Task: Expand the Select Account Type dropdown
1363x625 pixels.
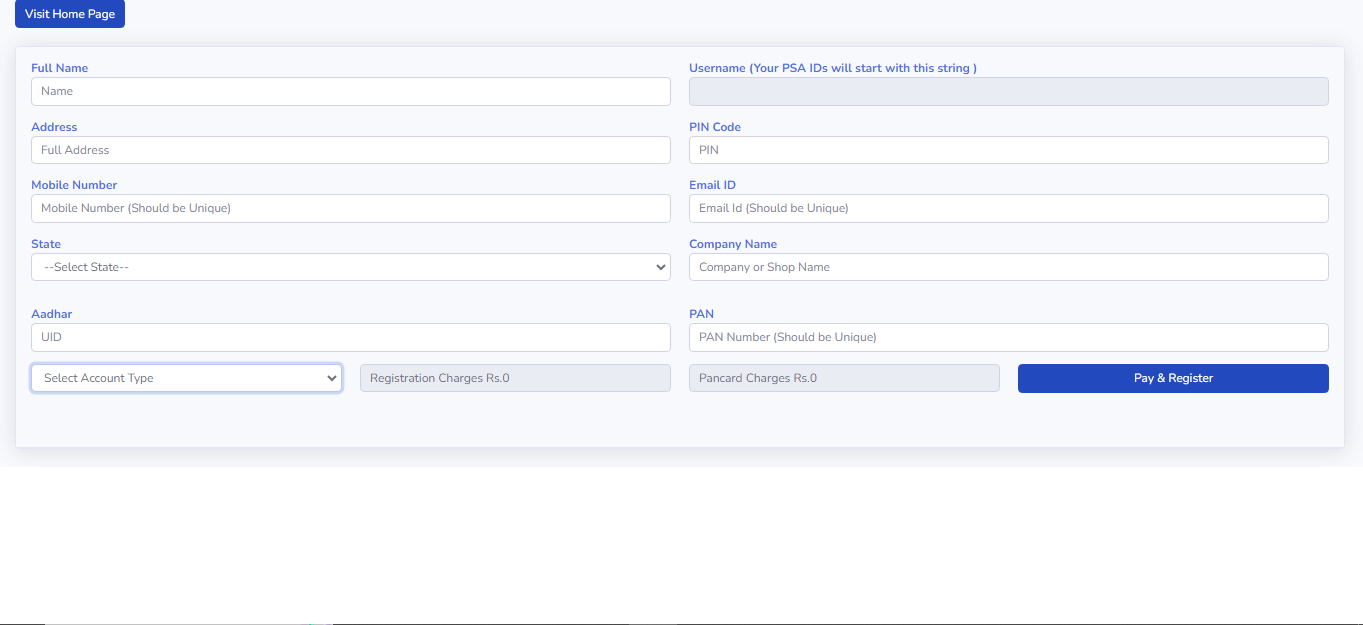Action: (x=186, y=378)
